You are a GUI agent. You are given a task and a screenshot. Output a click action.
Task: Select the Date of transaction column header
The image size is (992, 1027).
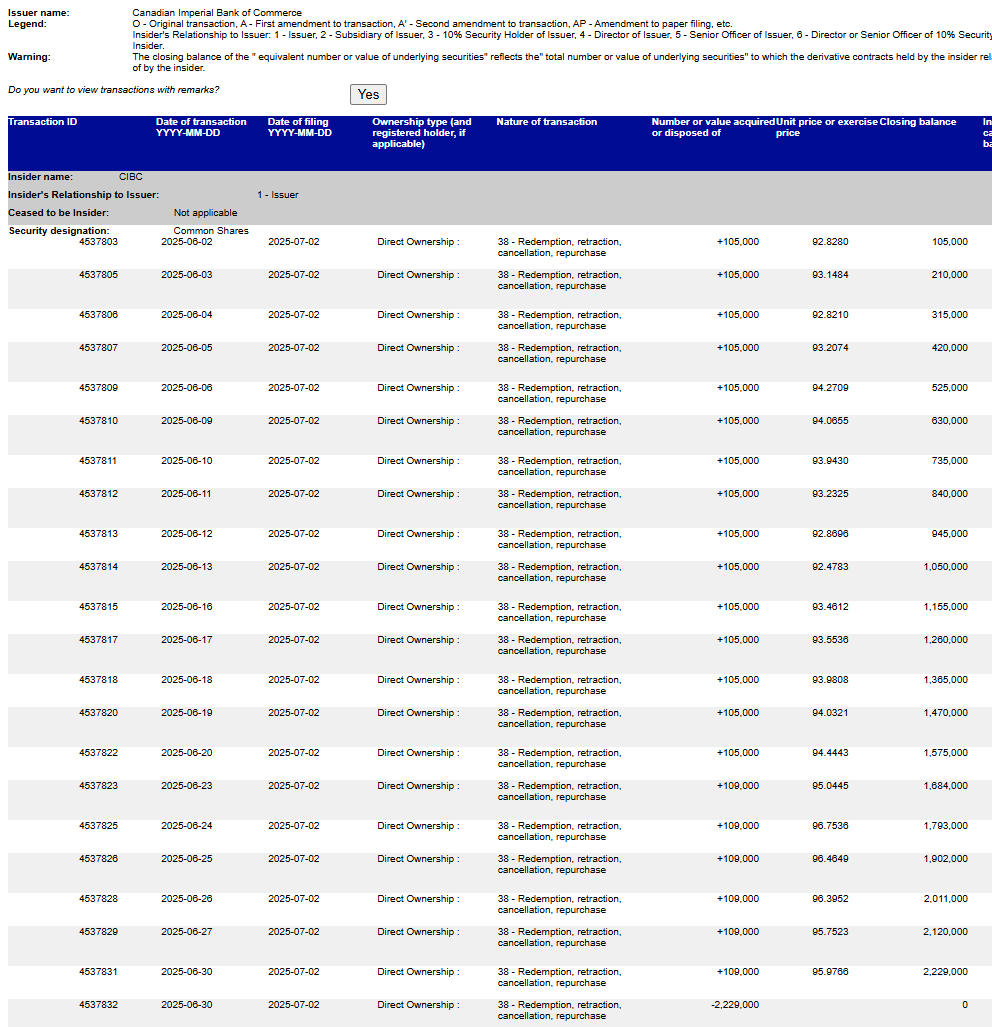click(201, 127)
